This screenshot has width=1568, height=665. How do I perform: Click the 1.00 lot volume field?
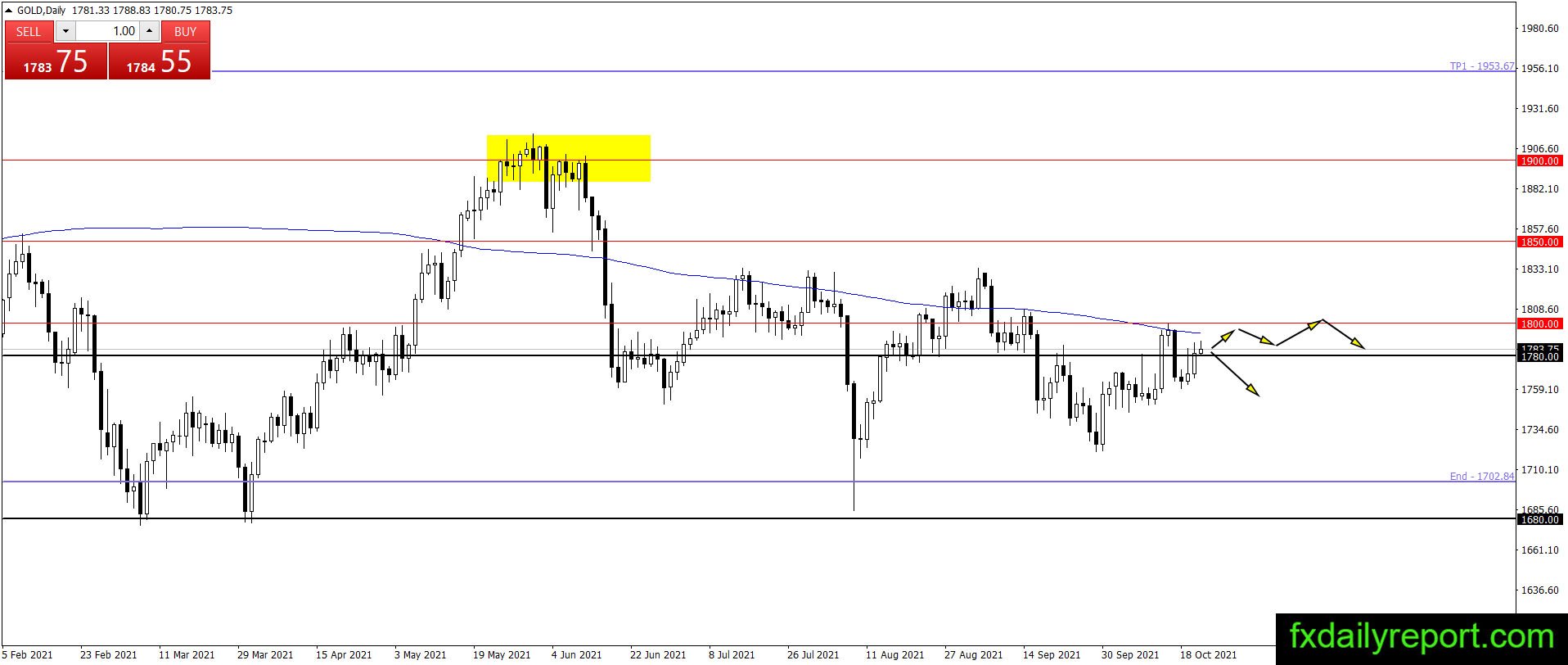click(x=108, y=31)
